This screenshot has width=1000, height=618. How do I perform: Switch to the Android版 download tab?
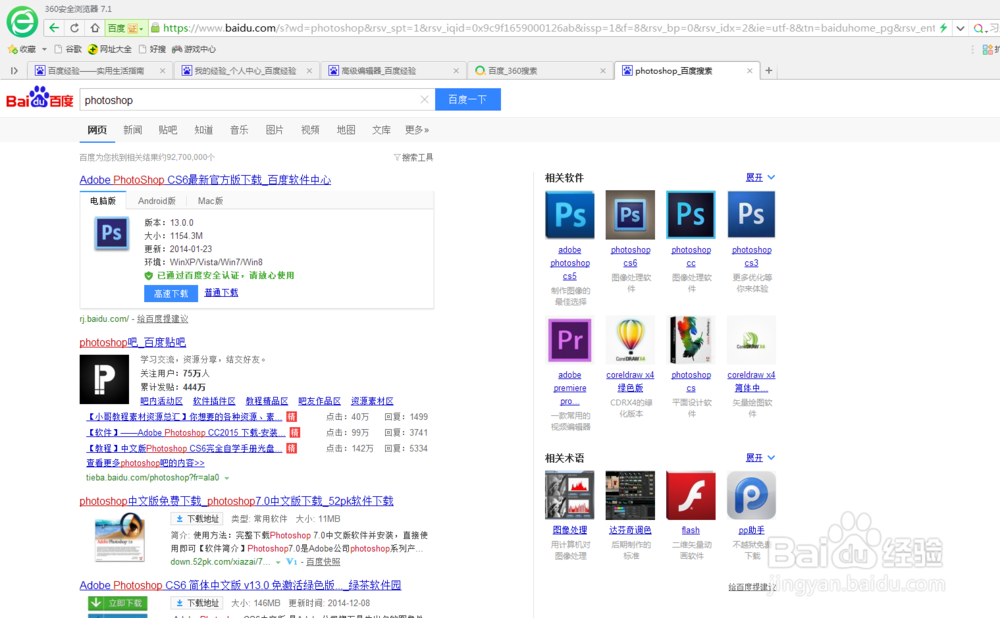click(x=156, y=201)
